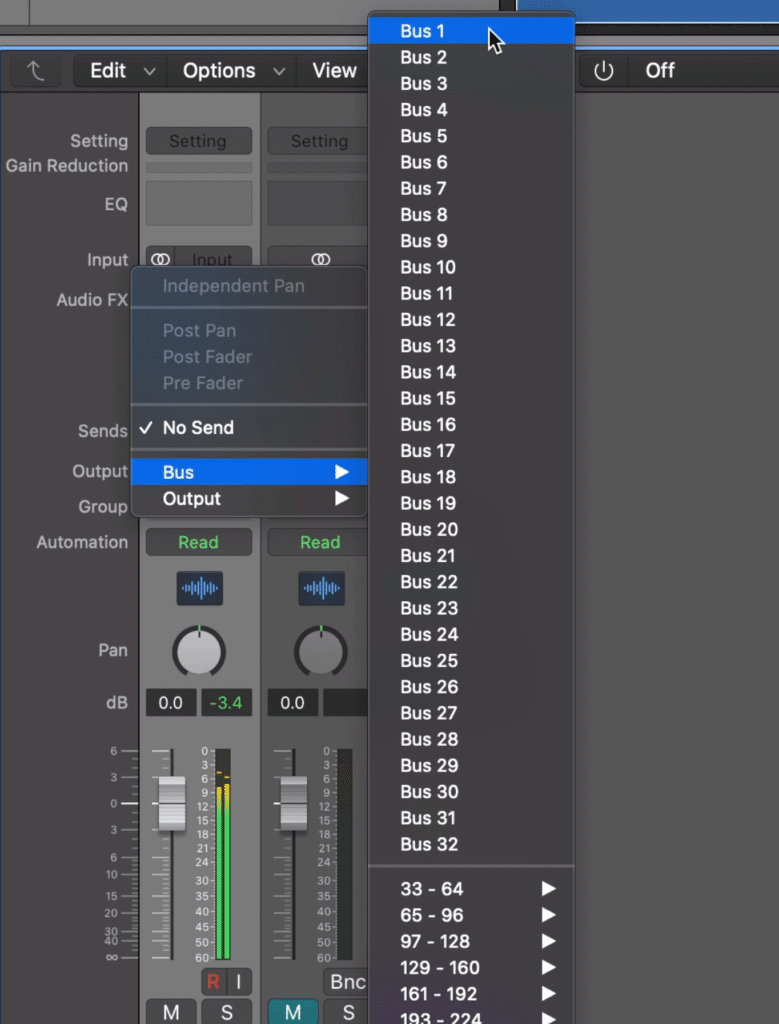Expand the 129 - 160 bus range
779x1024 pixels.
(x=471, y=967)
